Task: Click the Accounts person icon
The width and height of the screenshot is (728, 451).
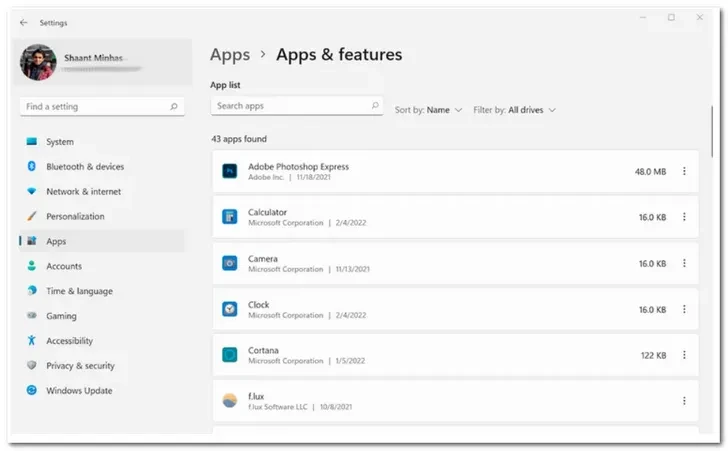Action: [32, 266]
